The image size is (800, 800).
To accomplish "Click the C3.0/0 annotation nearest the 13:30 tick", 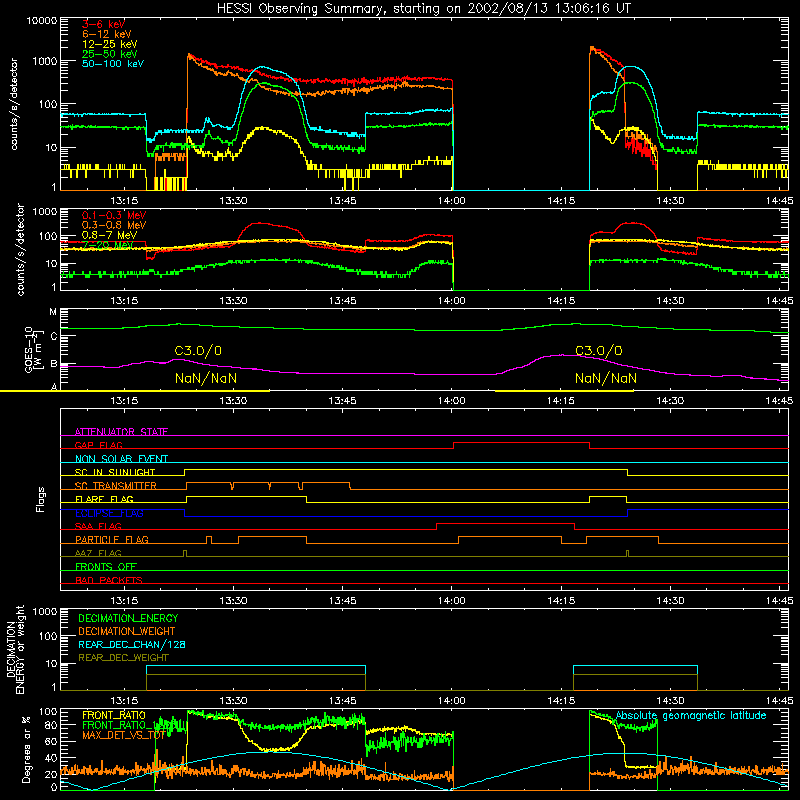I will pos(198,351).
